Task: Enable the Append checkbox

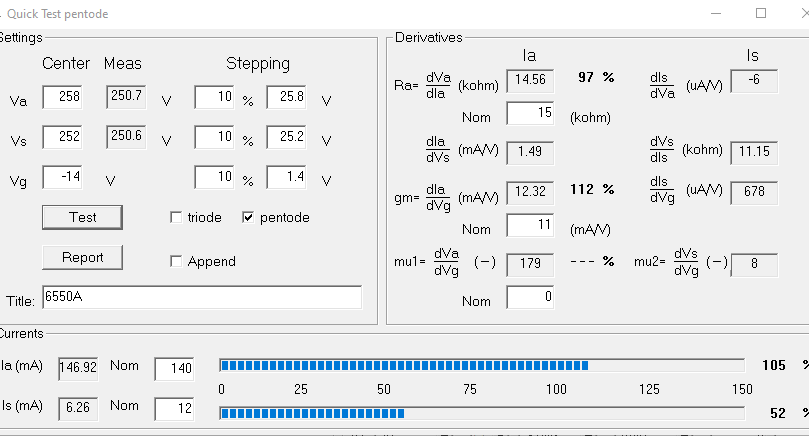Action: [x=177, y=262]
